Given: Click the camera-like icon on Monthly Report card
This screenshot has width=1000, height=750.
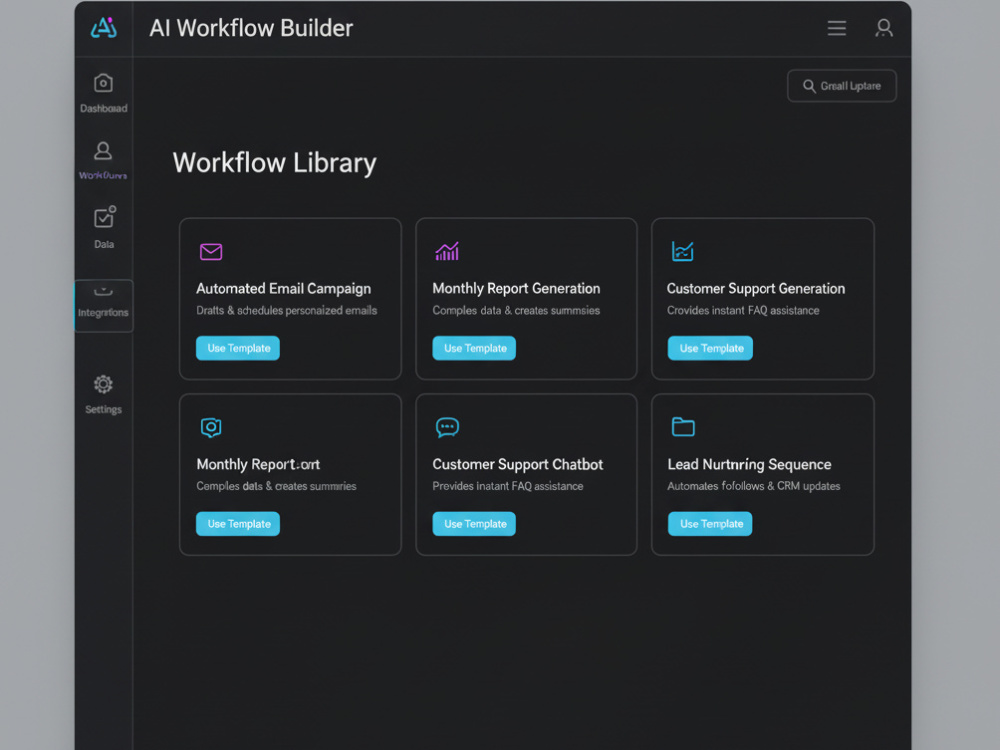Looking at the screenshot, I should tap(211, 427).
